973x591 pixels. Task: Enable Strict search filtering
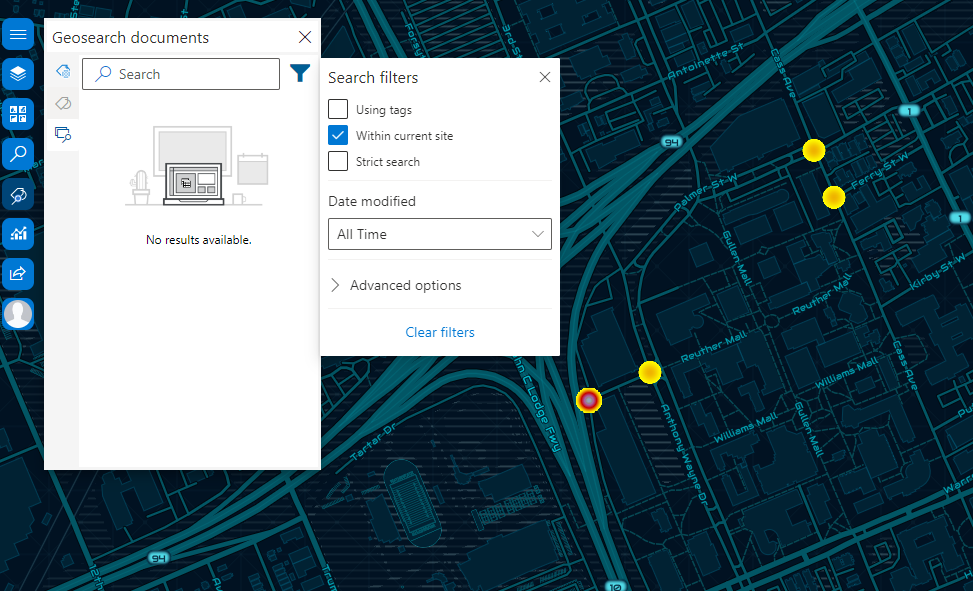coord(337,161)
